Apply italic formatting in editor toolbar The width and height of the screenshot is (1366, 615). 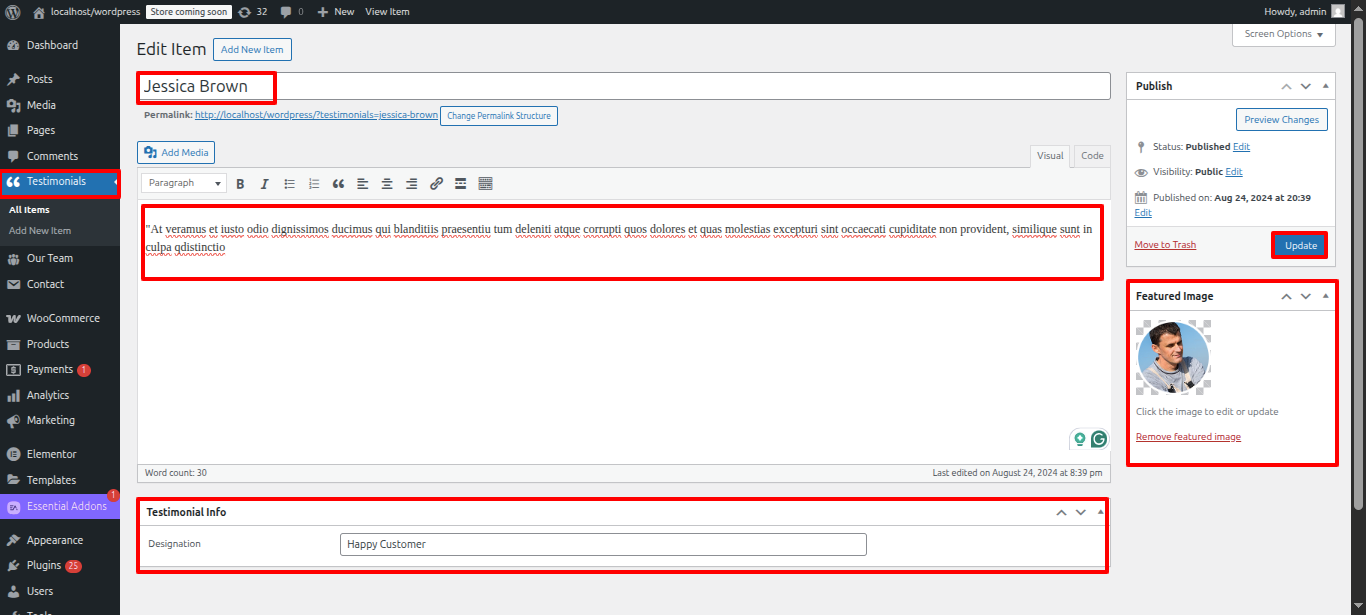click(x=265, y=184)
